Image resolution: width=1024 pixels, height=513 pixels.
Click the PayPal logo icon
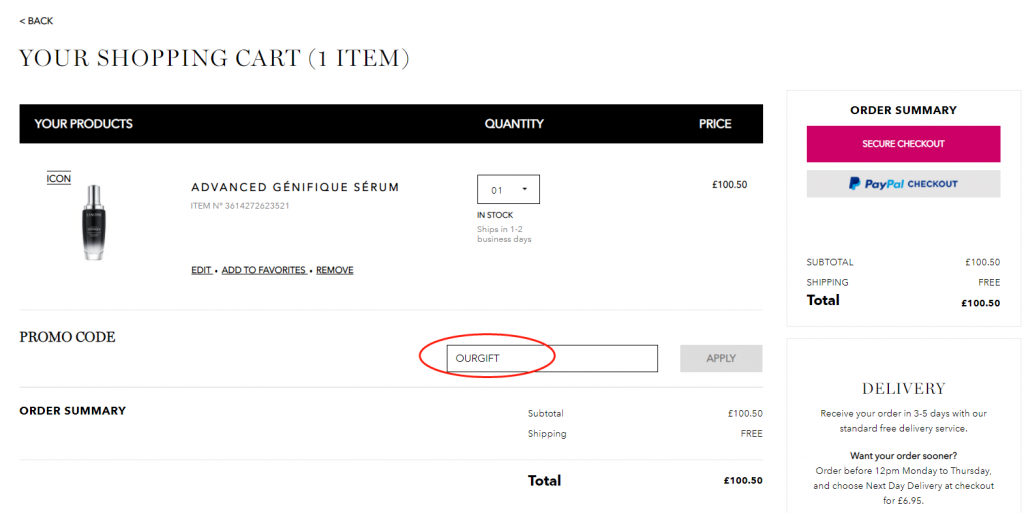click(x=856, y=184)
